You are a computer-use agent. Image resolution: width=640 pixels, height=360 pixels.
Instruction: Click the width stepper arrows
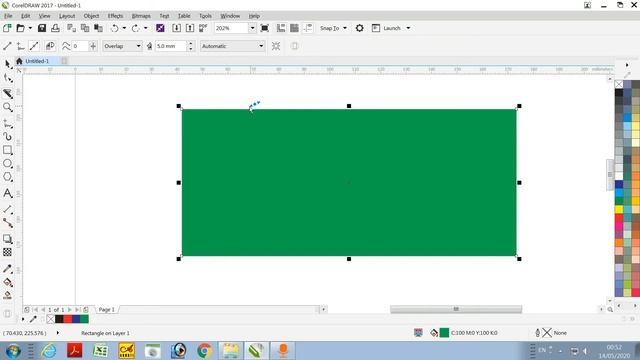pos(190,46)
